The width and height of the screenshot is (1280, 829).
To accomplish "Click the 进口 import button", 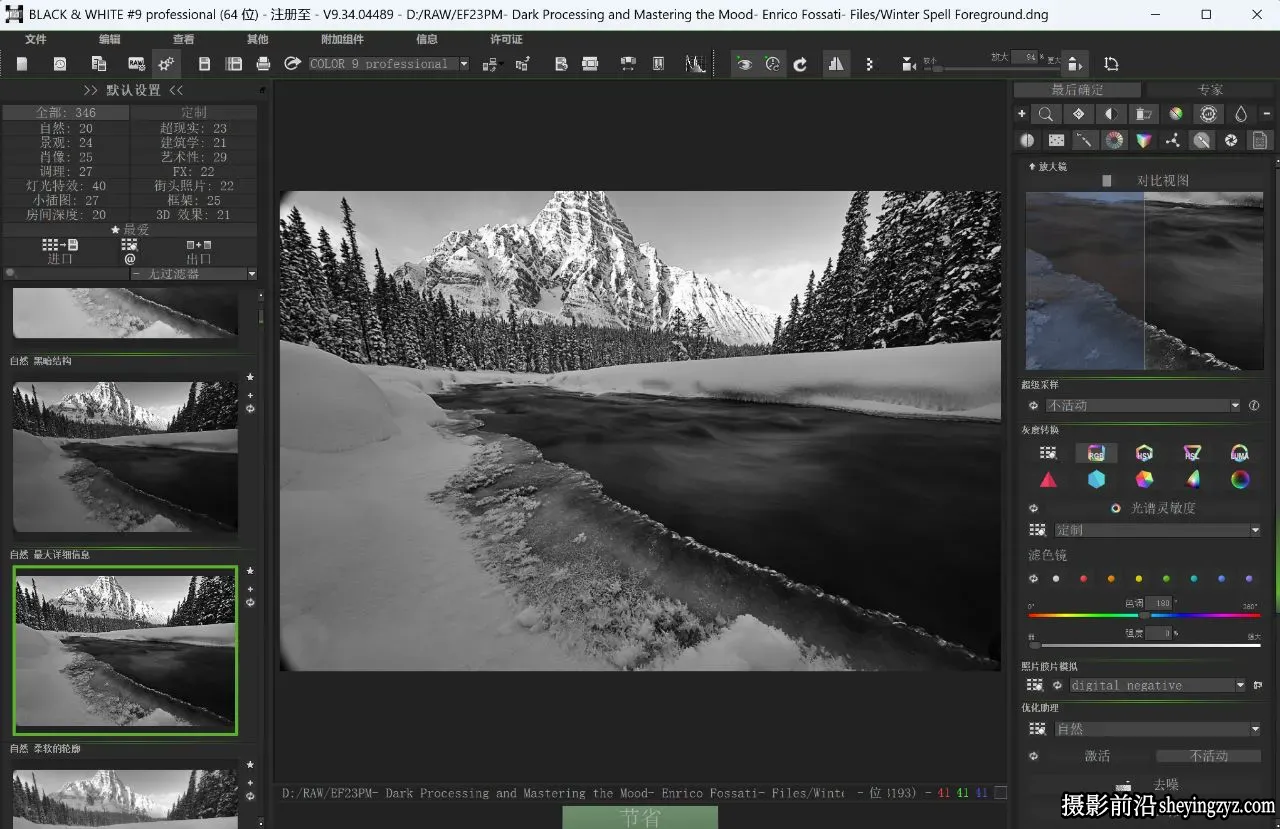I will 60,251.
